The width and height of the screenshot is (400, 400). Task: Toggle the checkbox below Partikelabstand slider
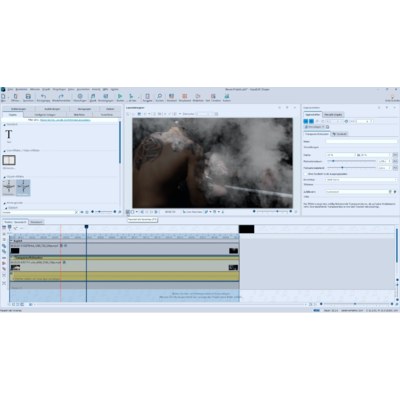pos(305,174)
